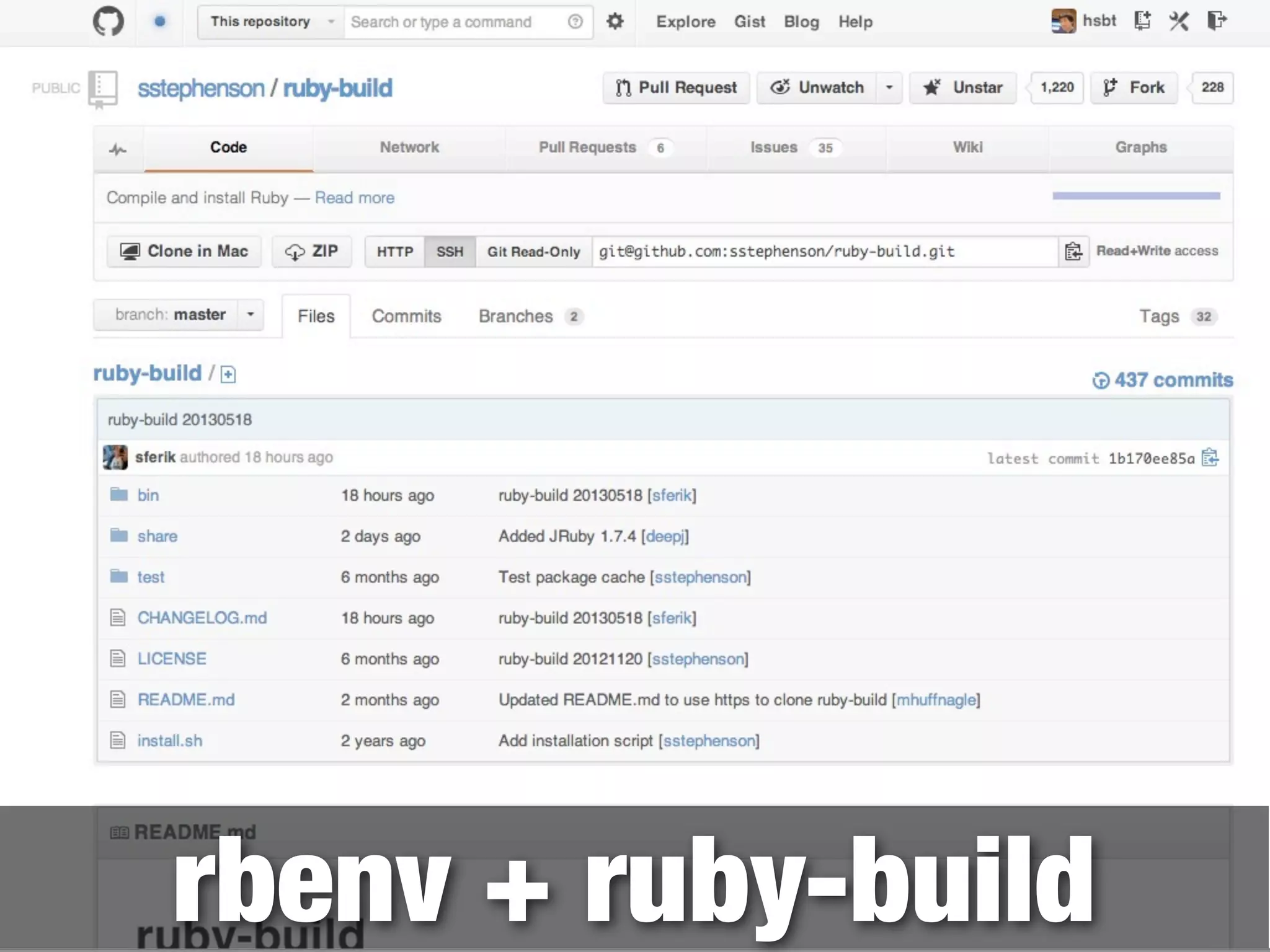1270x952 pixels.
Task: View the 228 forks count
Action: point(1212,87)
